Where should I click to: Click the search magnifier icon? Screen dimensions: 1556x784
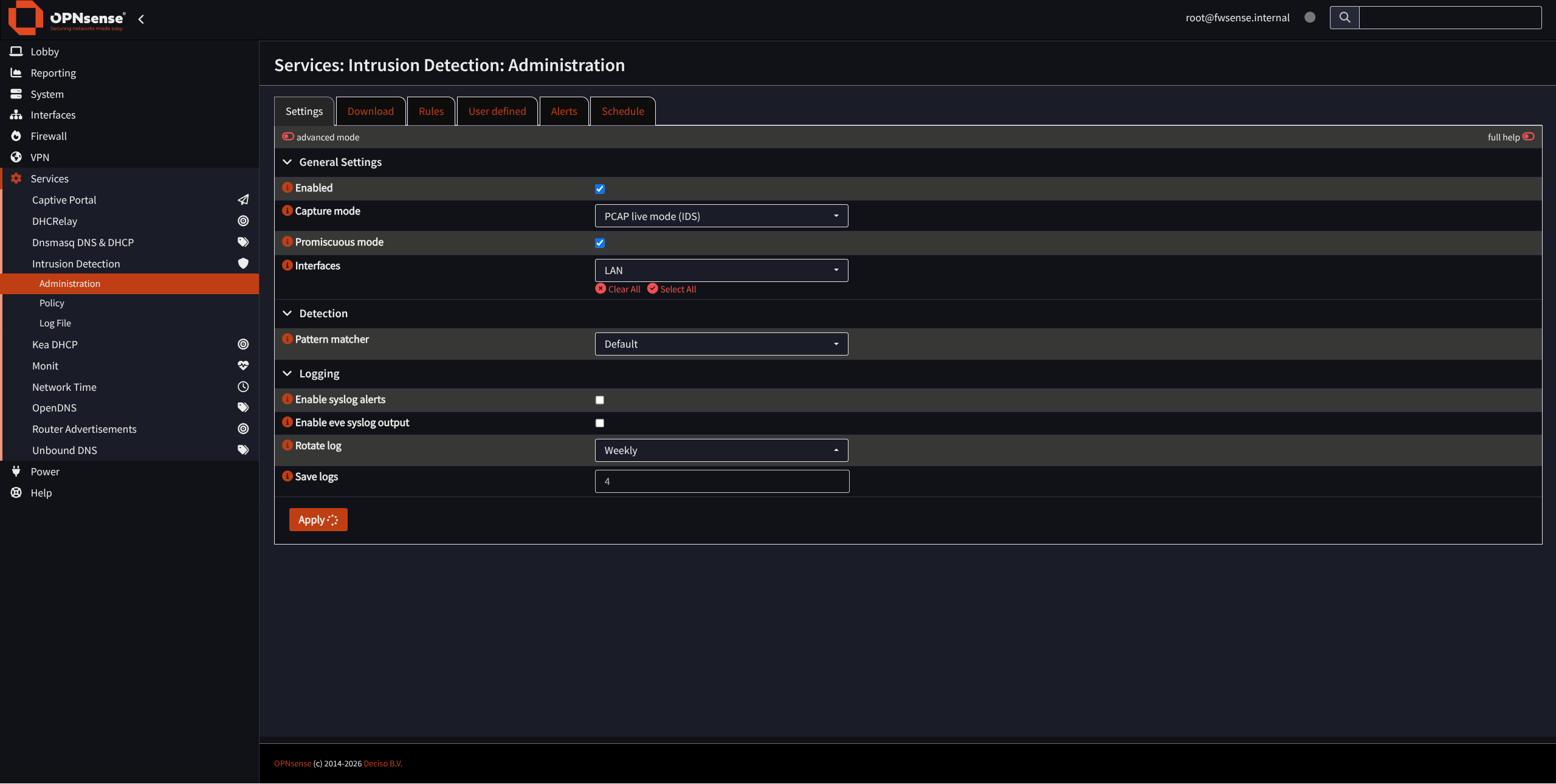pos(1344,18)
